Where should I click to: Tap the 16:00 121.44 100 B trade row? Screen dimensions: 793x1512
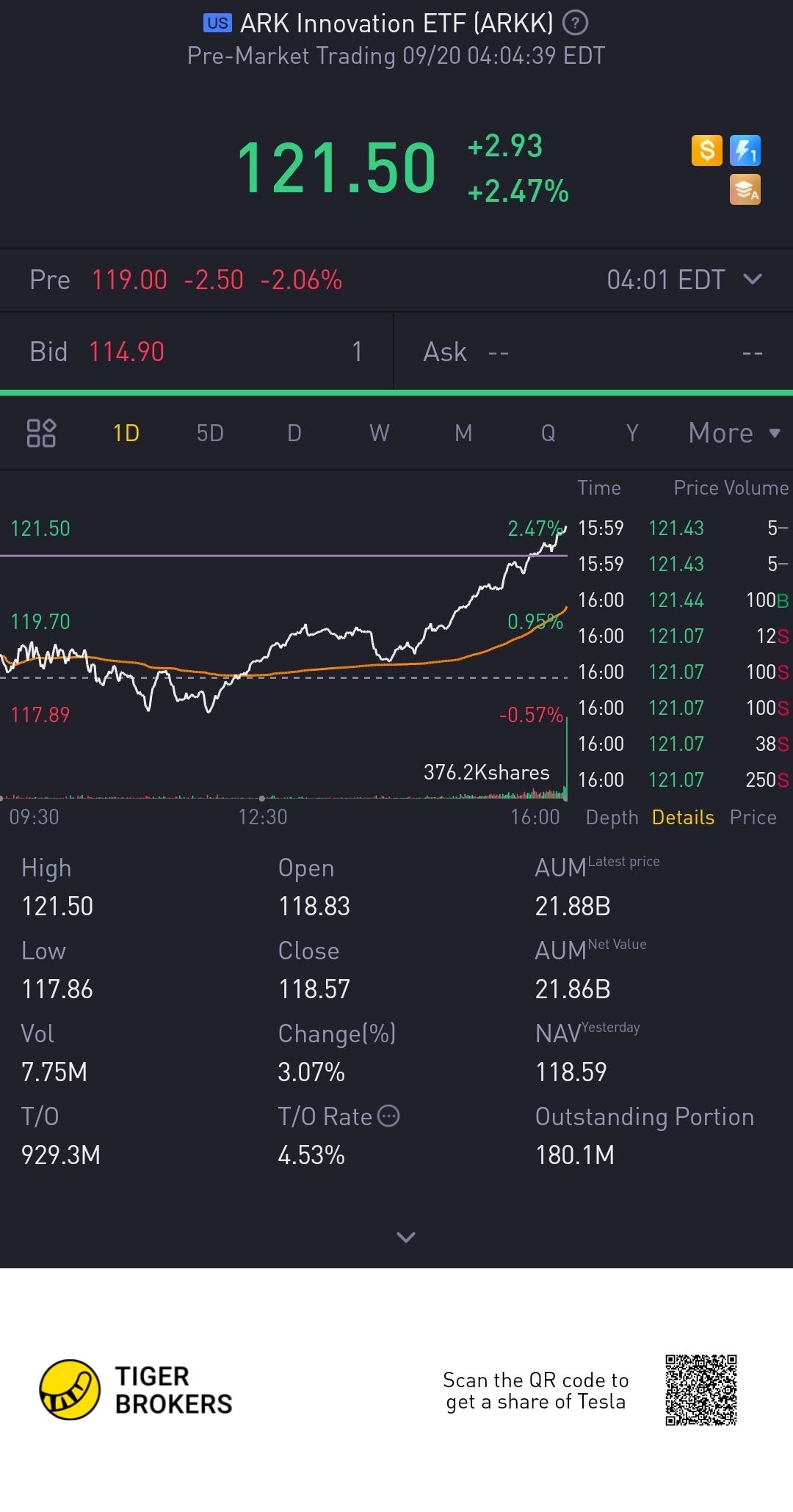[683, 600]
